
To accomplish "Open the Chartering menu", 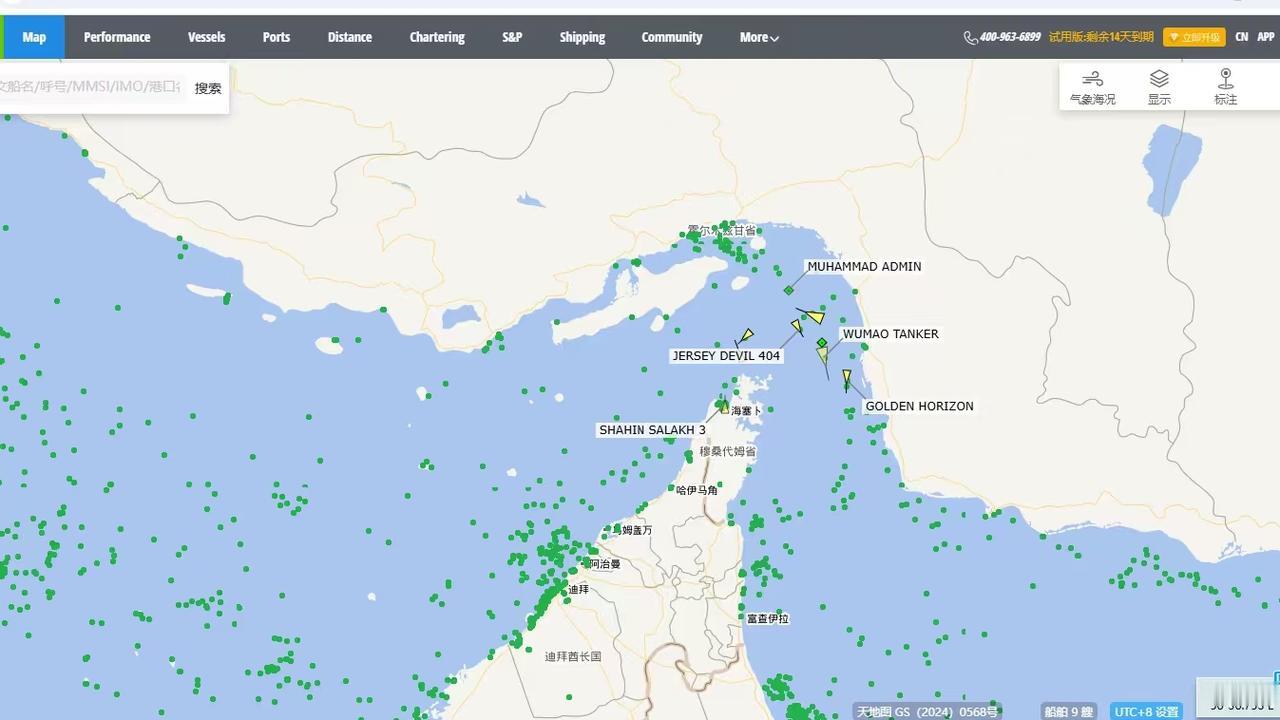I will 437,37.
